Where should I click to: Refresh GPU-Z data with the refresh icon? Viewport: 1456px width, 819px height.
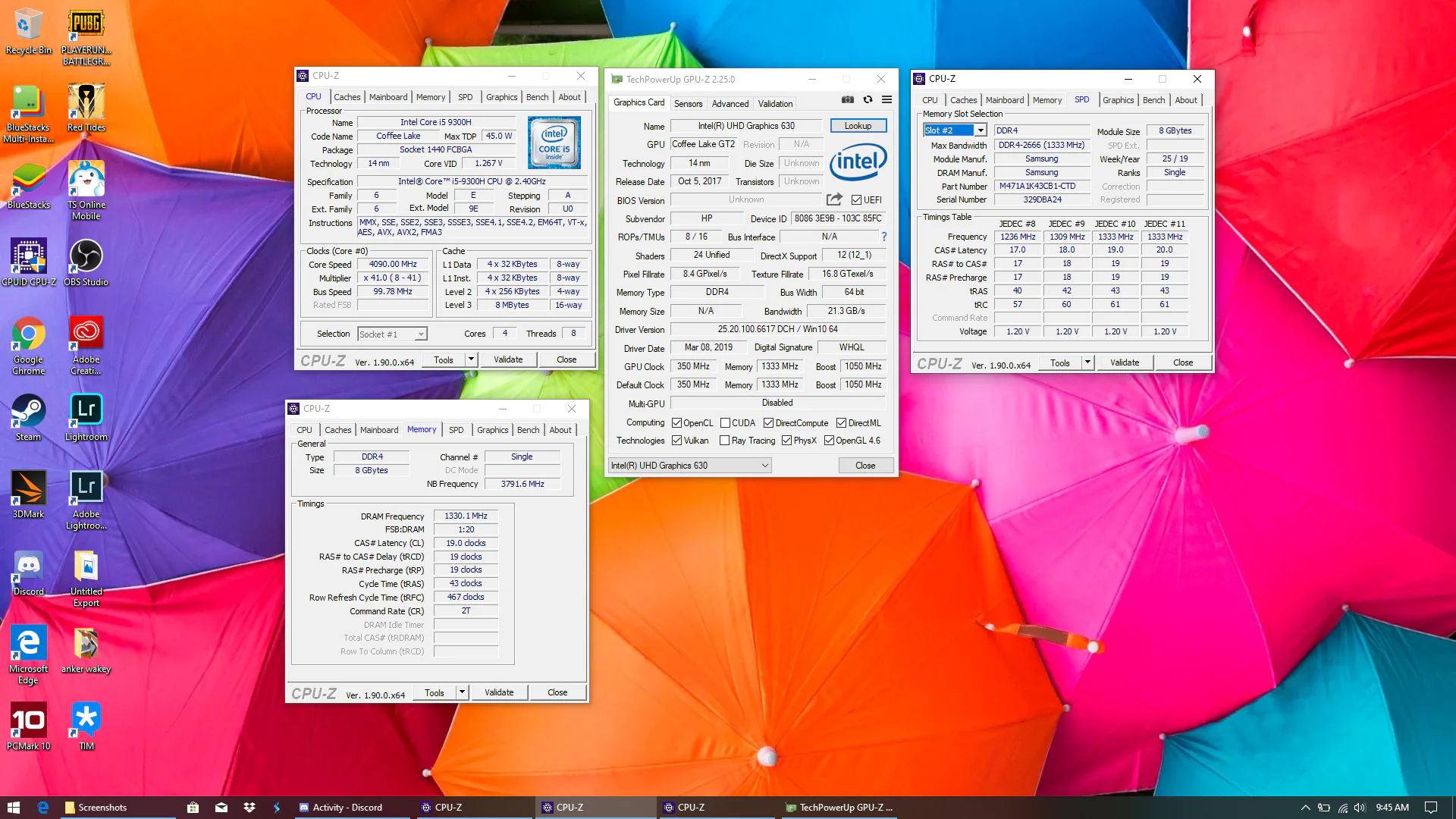tap(868, 99)
